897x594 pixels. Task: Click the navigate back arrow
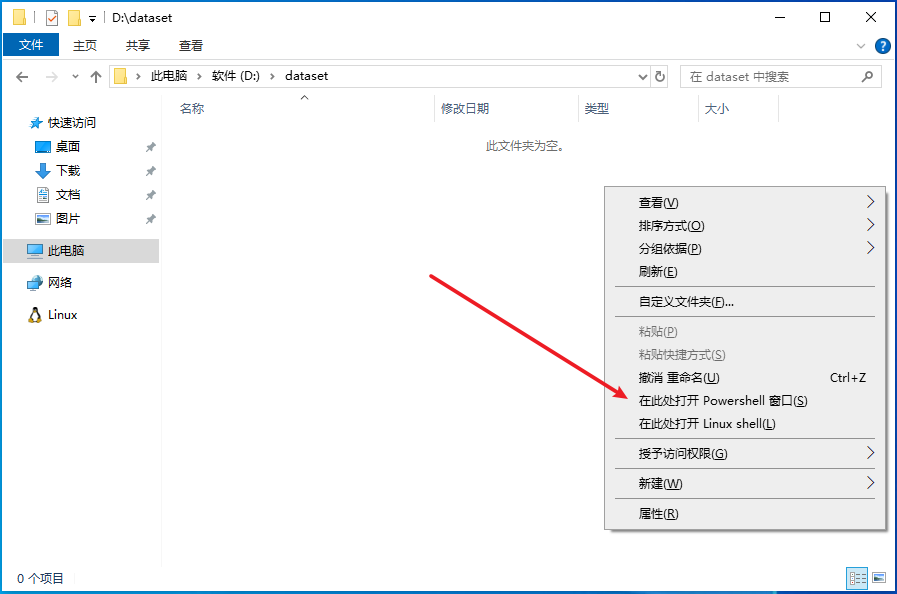pos(21,76)
